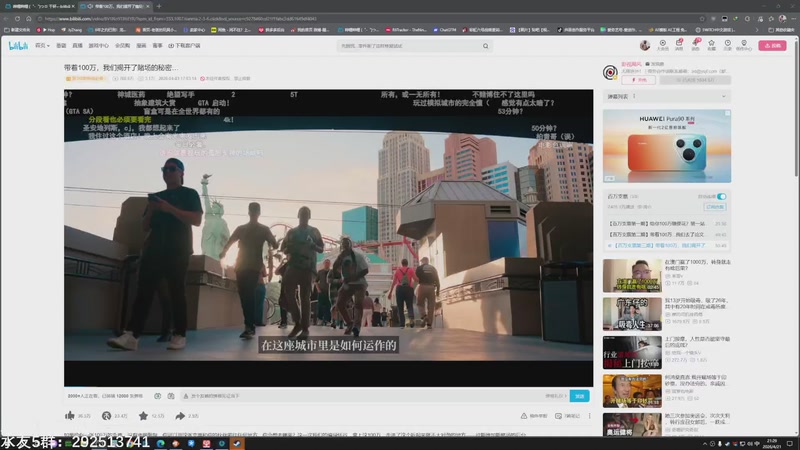This screenshot has width=800, height=450.
Task: Click the pink 投稿 upload button
Action: pyautogui.click(x=772, y=45)
